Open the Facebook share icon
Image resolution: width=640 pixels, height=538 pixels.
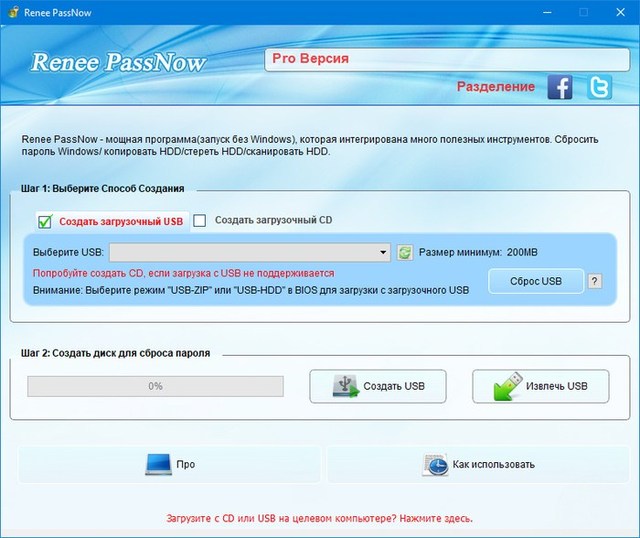click(x=560, y=88)
